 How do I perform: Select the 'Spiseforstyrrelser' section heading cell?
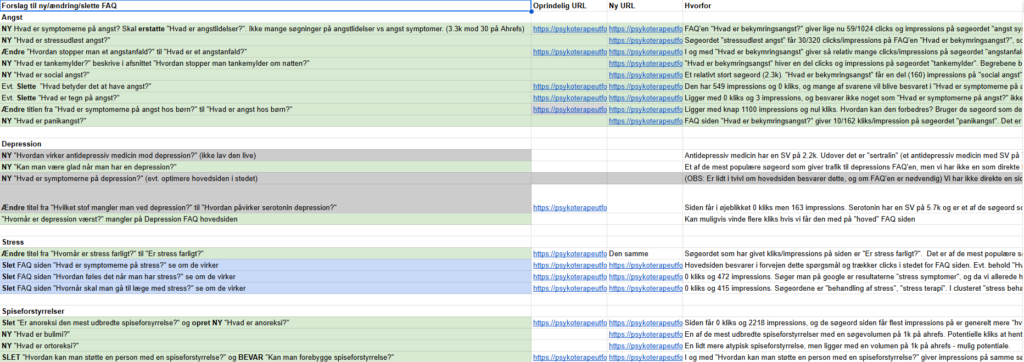tap(266, 311)
